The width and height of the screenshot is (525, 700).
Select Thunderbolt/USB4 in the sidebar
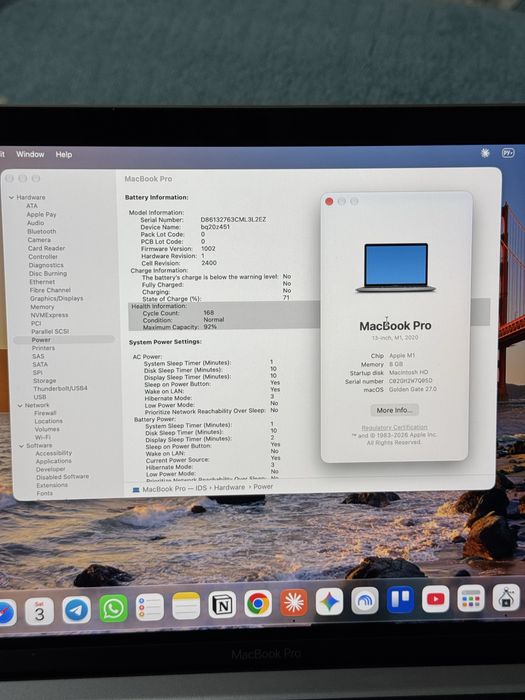coord(60,388)
